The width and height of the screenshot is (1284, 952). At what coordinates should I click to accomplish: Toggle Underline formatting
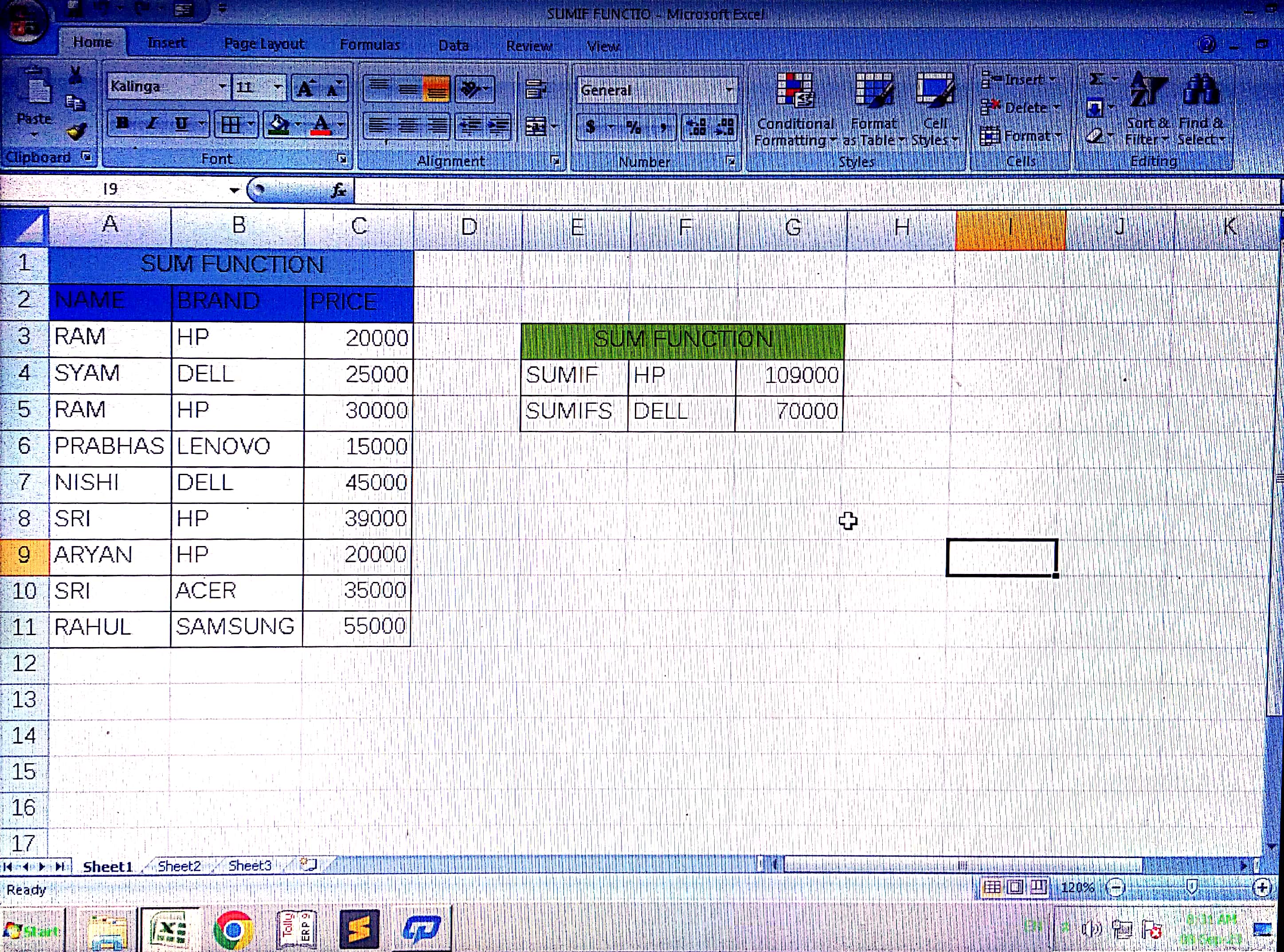[x=182, y=123]
